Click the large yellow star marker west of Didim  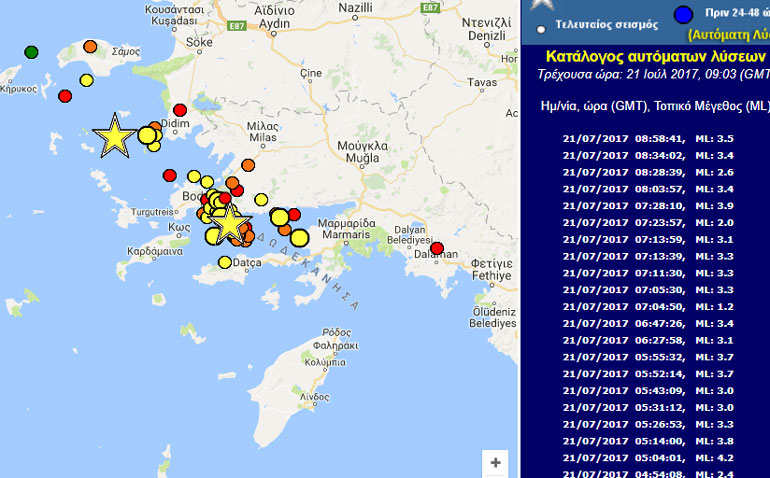coord(114,136)
